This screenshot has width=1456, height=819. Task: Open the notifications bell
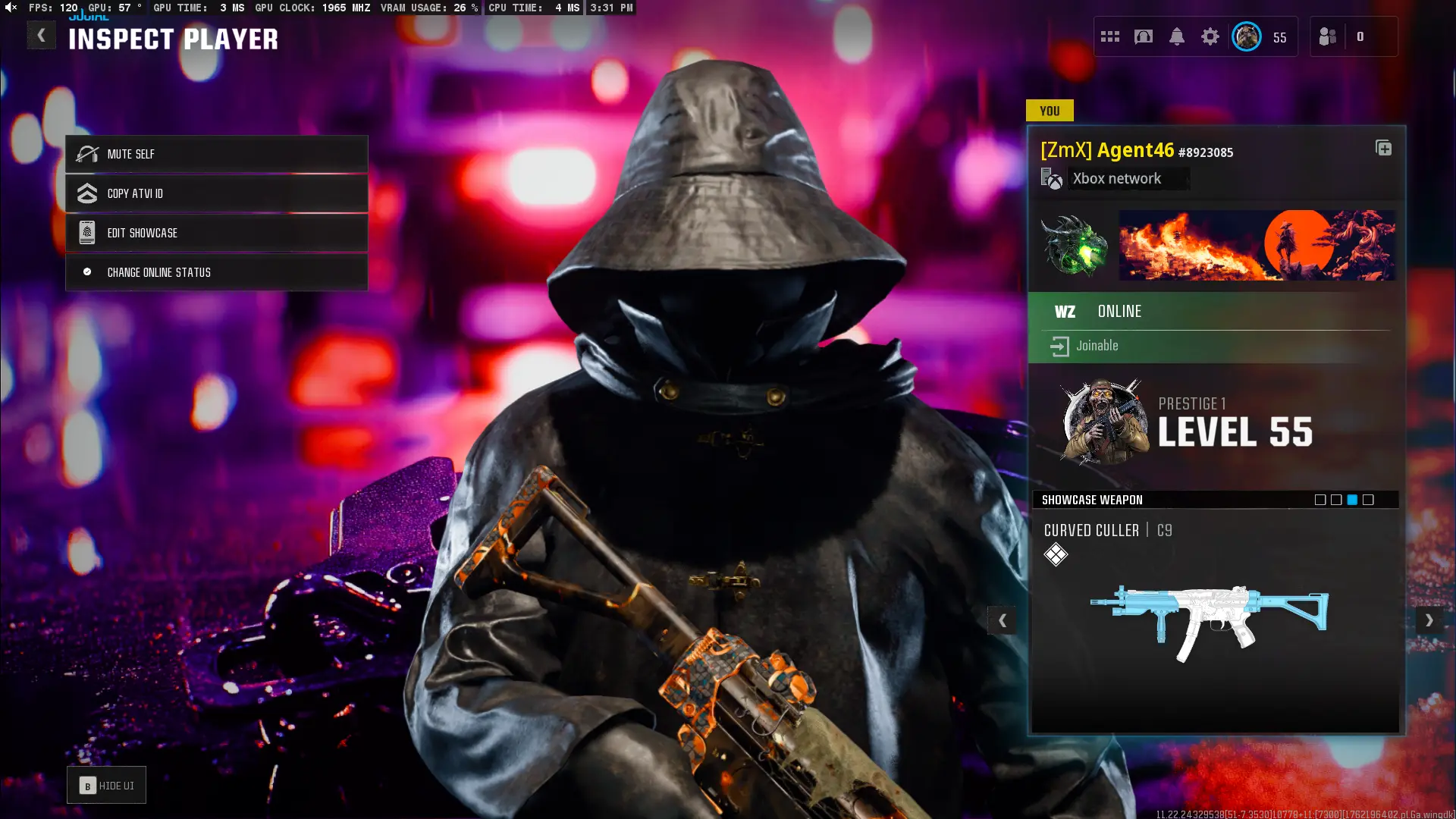[1177, 36]
